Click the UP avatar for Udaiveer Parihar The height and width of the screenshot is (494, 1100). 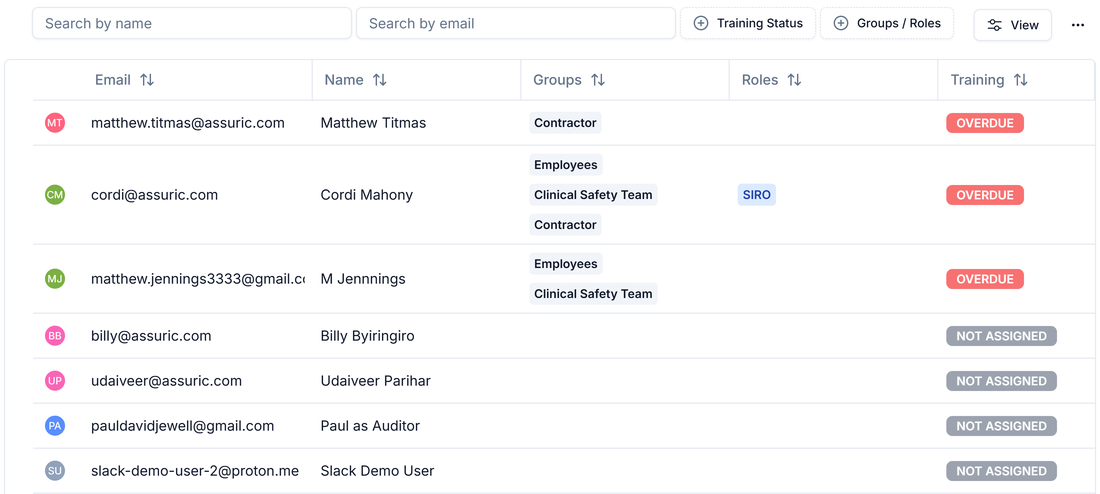click(55, 381)
